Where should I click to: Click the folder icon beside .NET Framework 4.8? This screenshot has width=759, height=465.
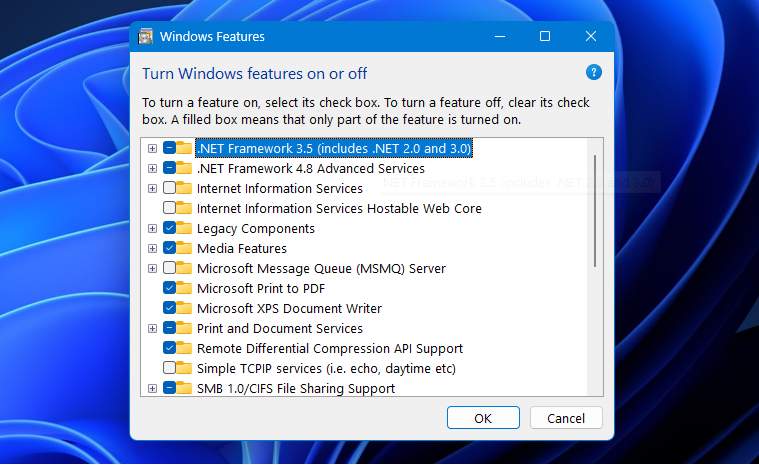click(184, 168)
